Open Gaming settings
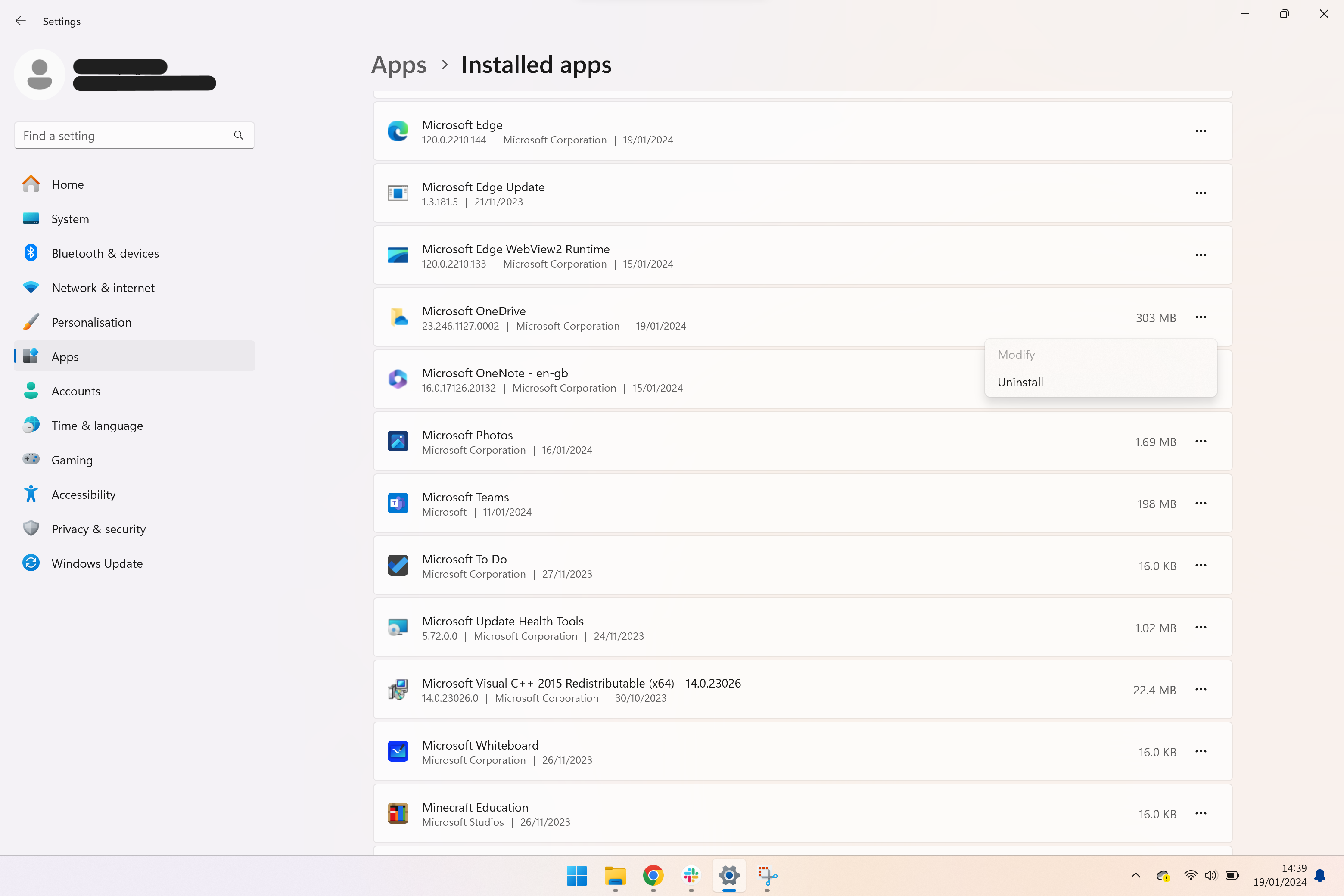1344x896 pixels. point(134,460)
